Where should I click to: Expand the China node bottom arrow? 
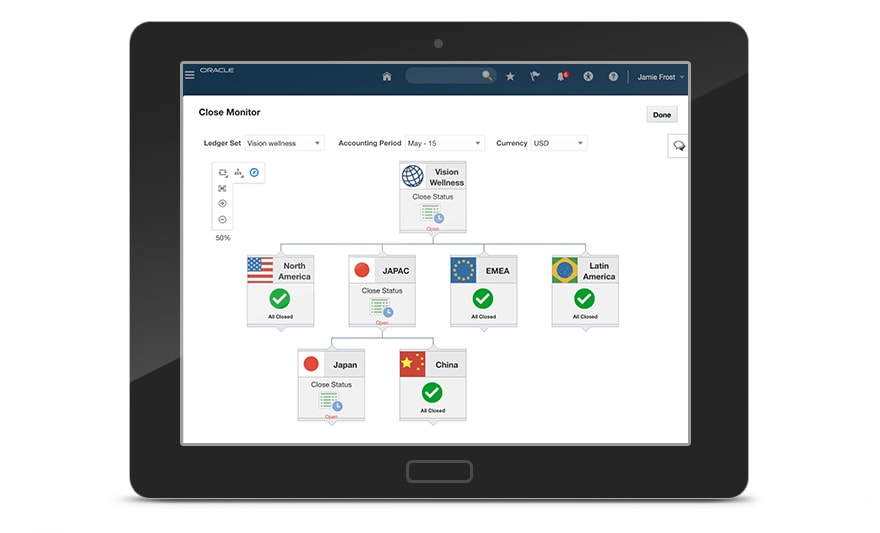pyautogui.click(x=433, y=423)
